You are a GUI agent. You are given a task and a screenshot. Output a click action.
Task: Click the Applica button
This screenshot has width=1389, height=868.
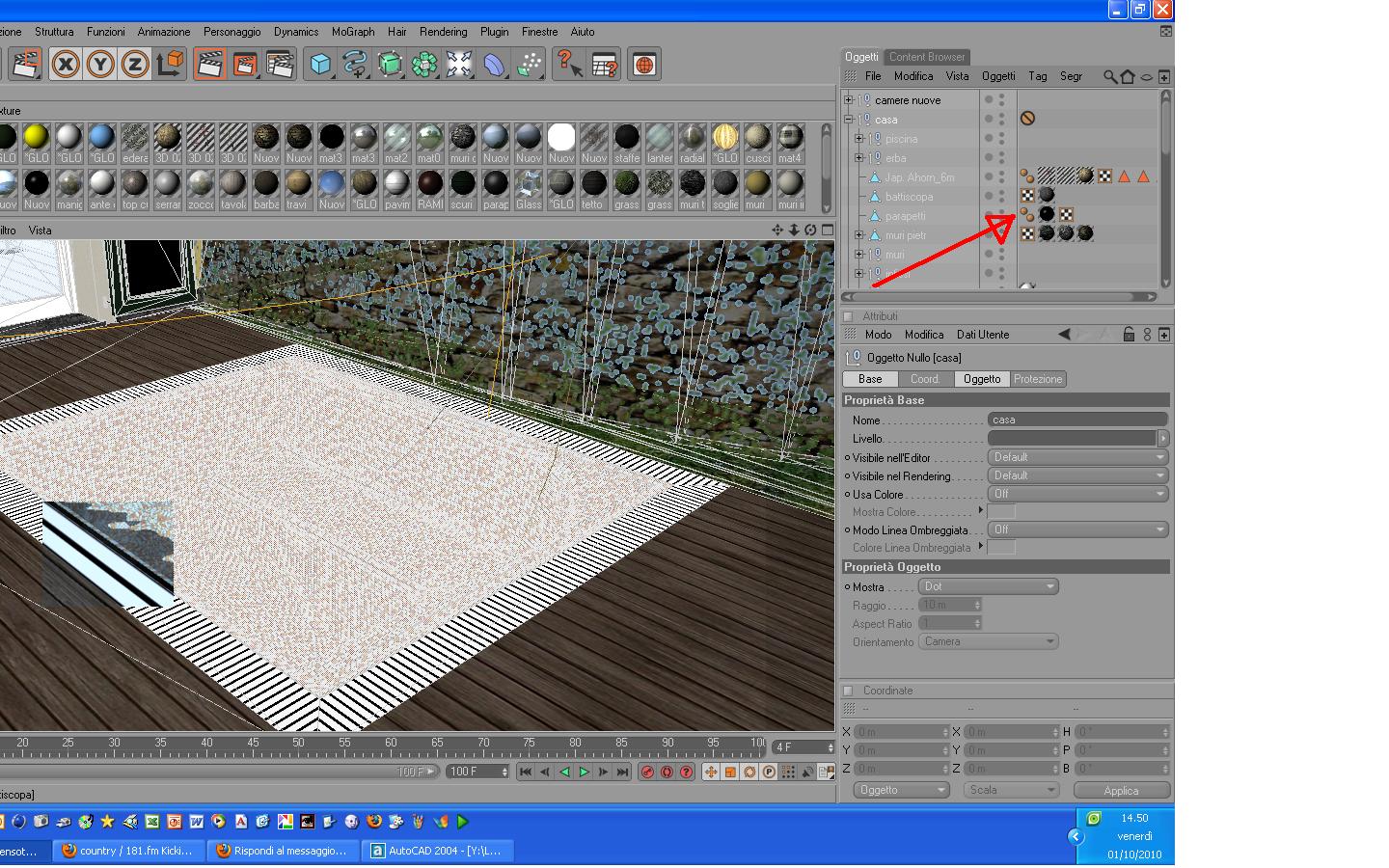click(x=1121, y=790)
